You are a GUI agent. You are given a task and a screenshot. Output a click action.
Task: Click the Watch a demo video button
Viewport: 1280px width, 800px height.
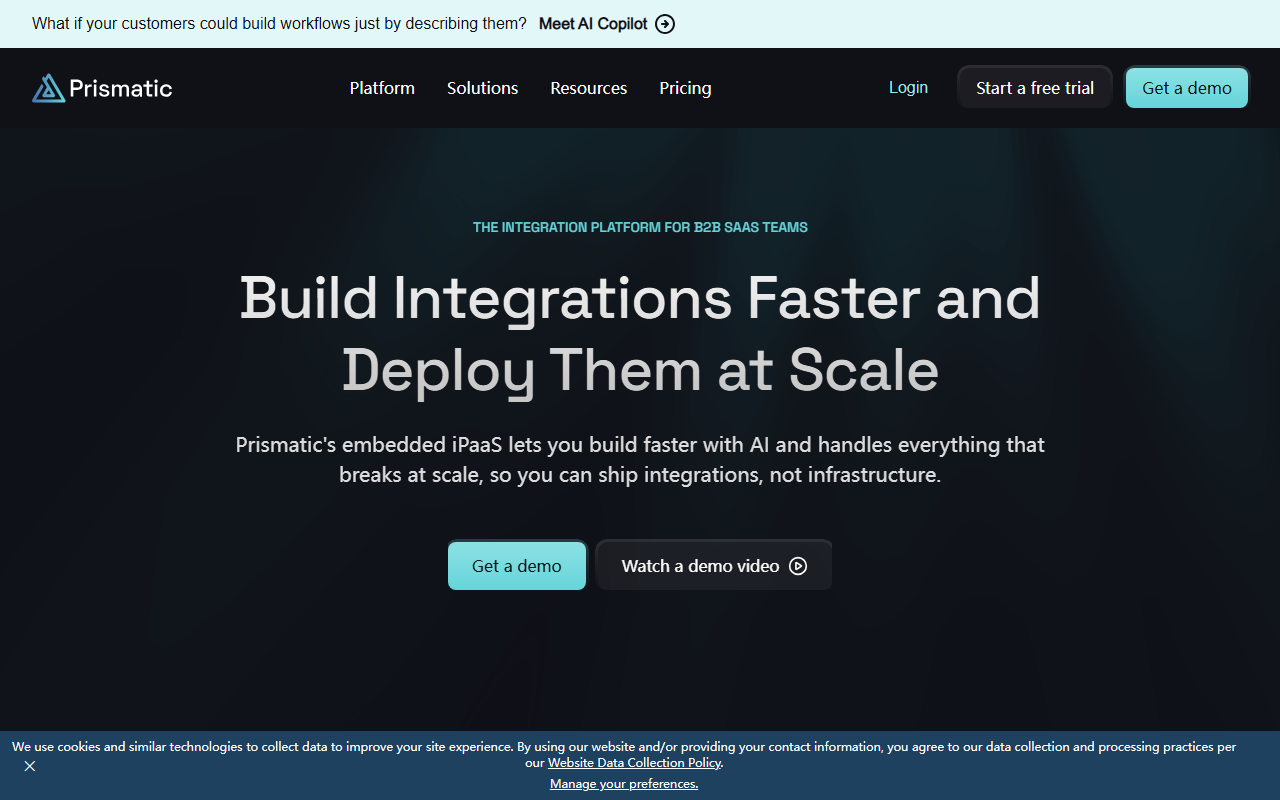[x=714, y=565]
